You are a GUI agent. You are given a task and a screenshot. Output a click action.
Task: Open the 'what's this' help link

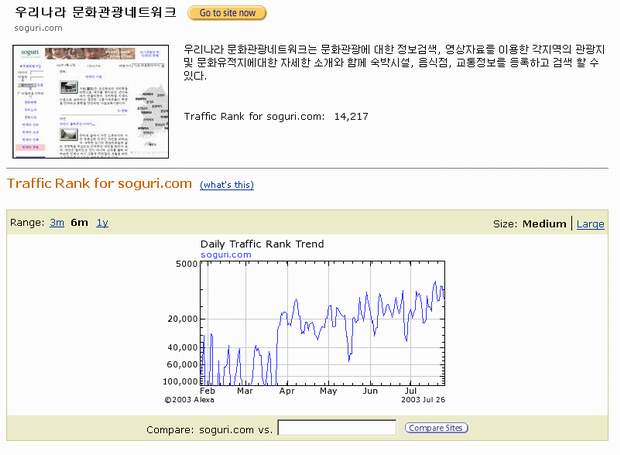[x=227, y=185]
